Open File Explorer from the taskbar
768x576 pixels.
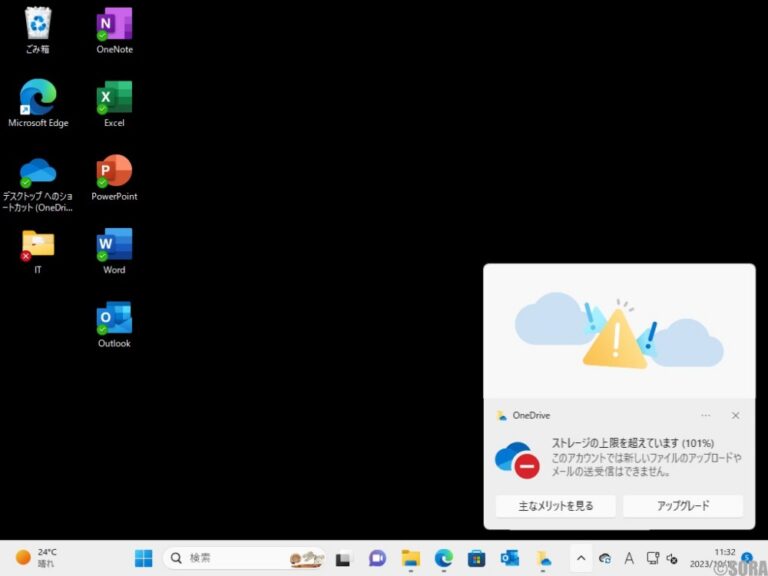click(410, 558)
